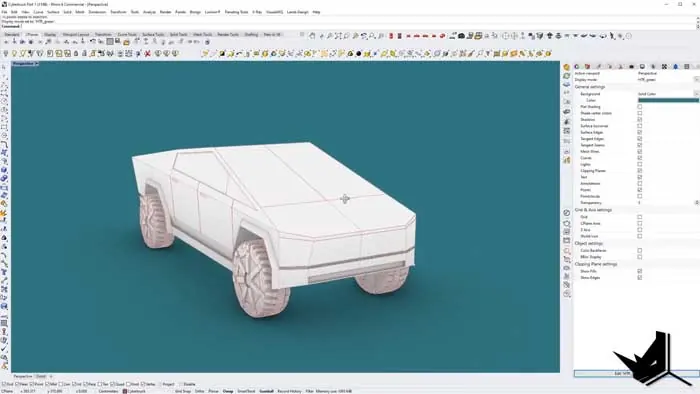Collapse the Object settings section
Image resolution: width=700 pixels, height=394 pixels.
[x=589, y=244]
